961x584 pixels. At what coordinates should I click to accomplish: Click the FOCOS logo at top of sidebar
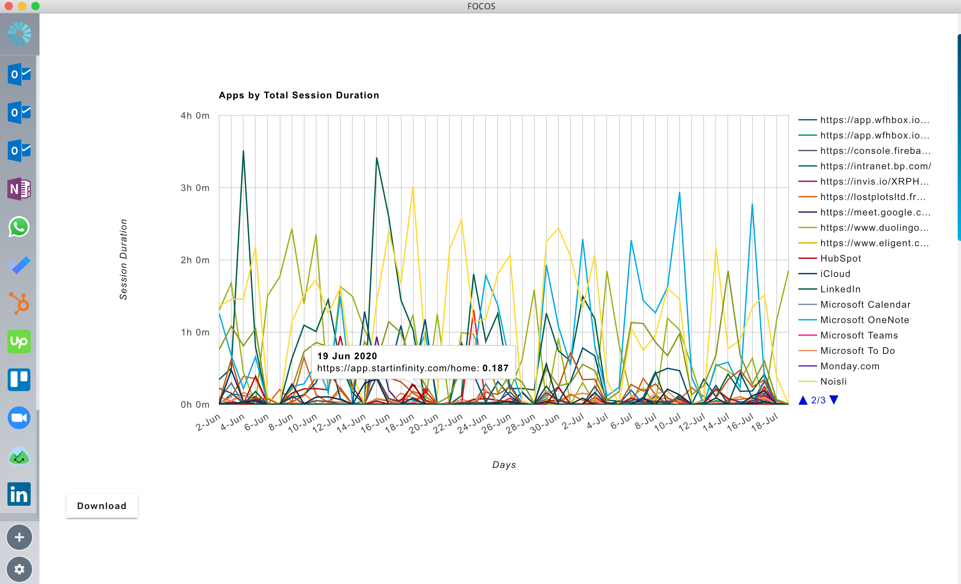(x=19, y=34)
